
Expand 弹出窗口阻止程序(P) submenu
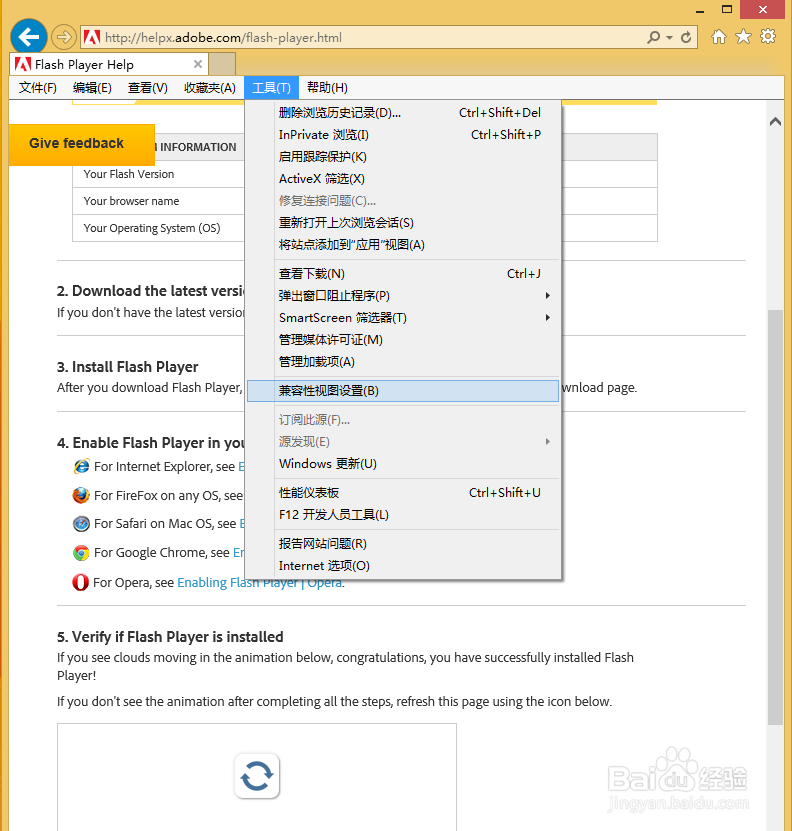pos(404,296)
